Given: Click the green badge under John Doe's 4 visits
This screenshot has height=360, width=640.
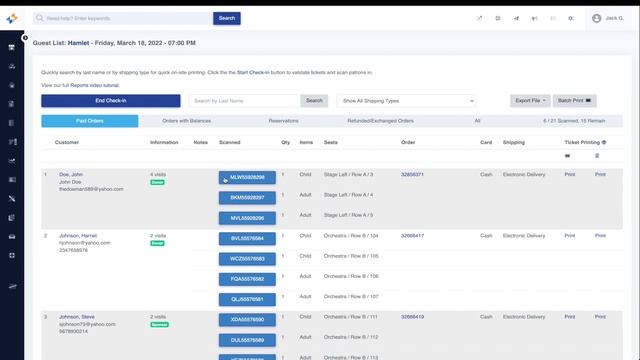Looking at the screenshot, I should pyautogui.click(x=158, y=182).
